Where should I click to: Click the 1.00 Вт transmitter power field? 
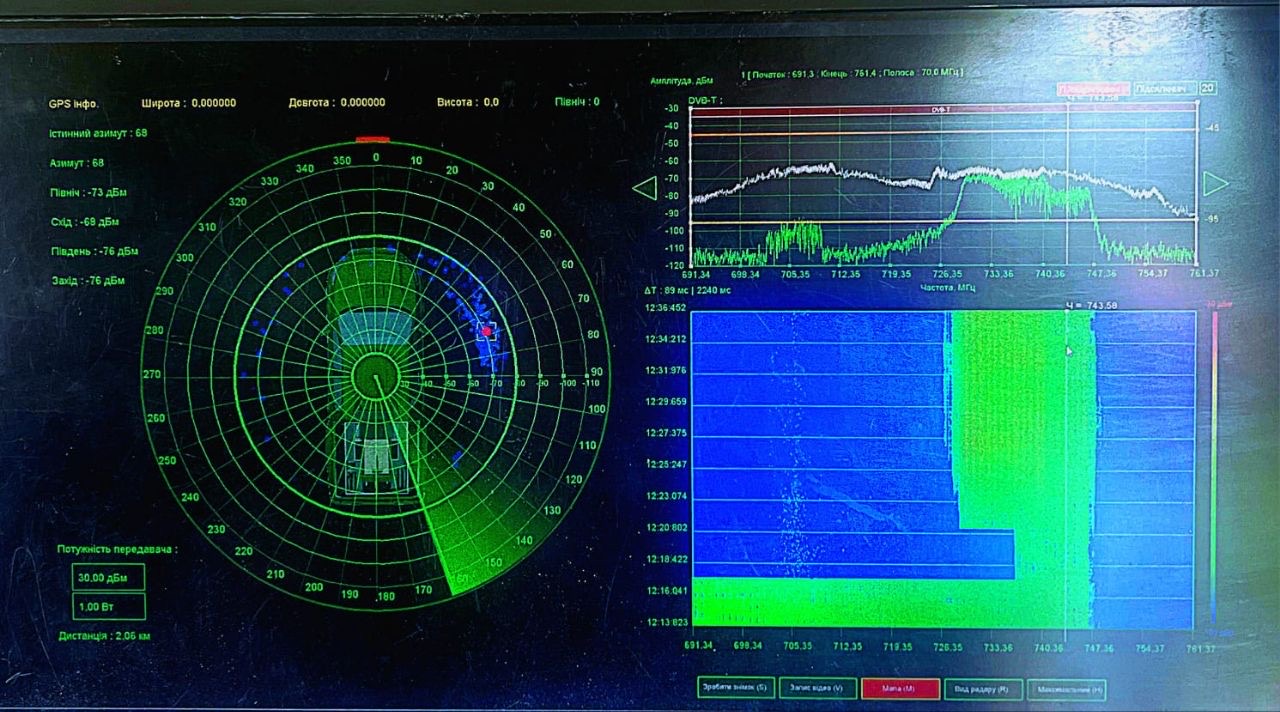point(109,606)
